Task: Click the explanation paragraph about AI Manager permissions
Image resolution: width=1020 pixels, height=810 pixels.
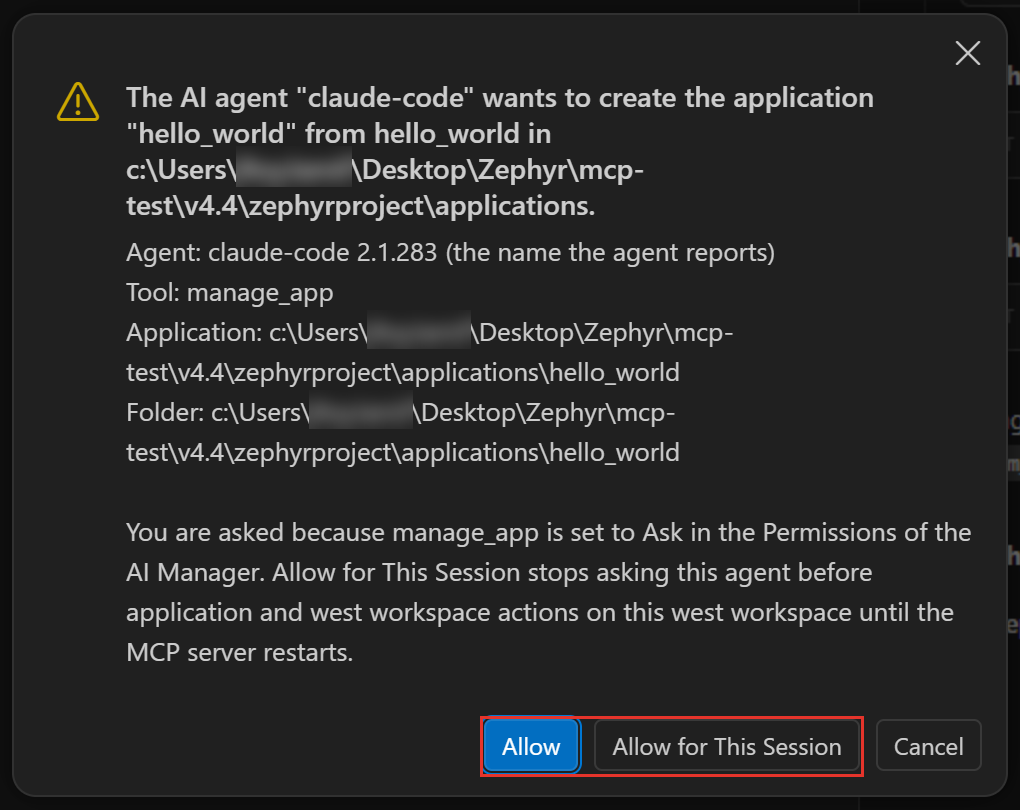Action: 548,592
